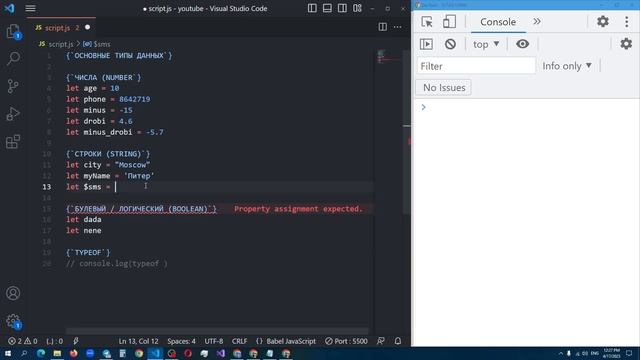Toggle the secondary side bar layout icon

point(342,8)
